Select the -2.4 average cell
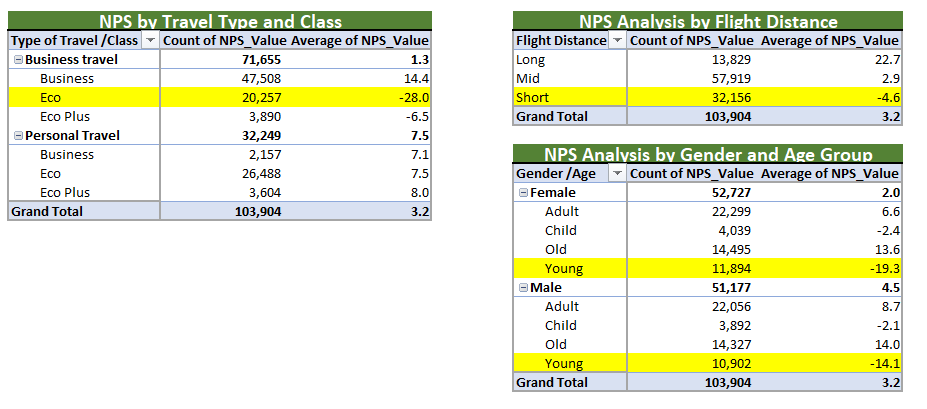Image resolution: width=927 pixels, height=409 pixels. (x=889, y=231)
